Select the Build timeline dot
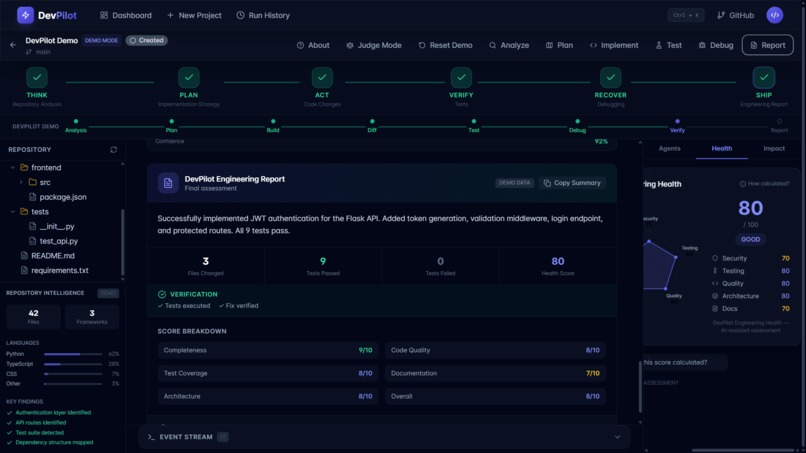The image size is (806, 453). click(x=273, y=122)
